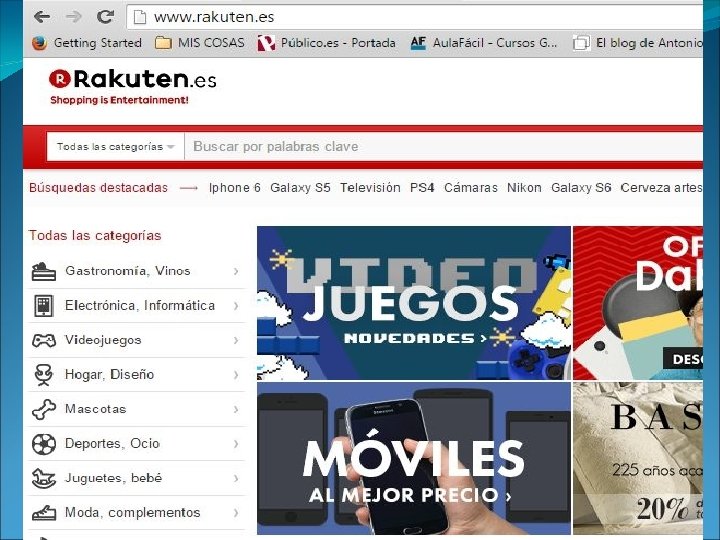Go back with the browser back arrow
Image resolution: width=720 pixels, height=540 pixels.
click(x=42, y=17)
